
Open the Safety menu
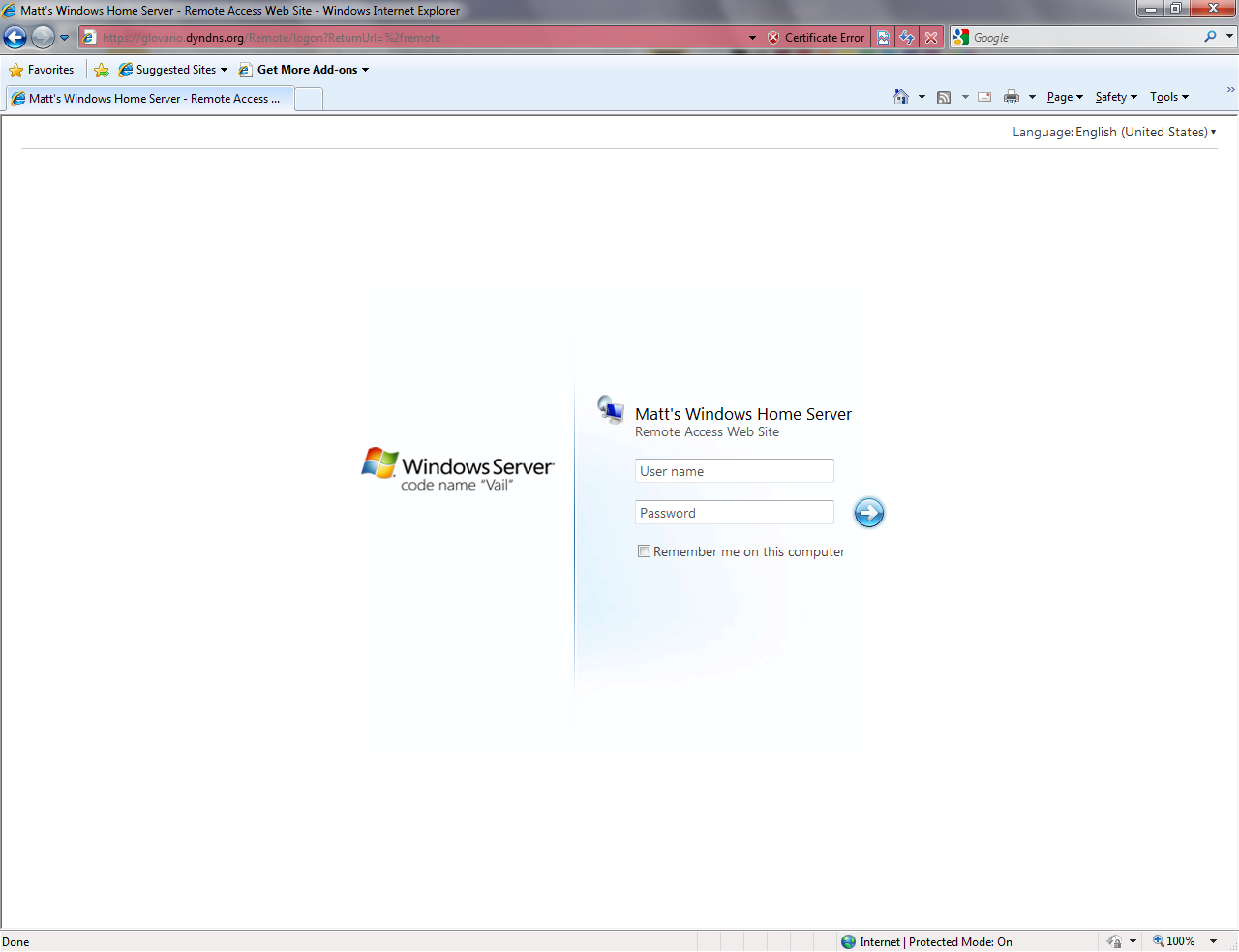(x=1116, y=97)
